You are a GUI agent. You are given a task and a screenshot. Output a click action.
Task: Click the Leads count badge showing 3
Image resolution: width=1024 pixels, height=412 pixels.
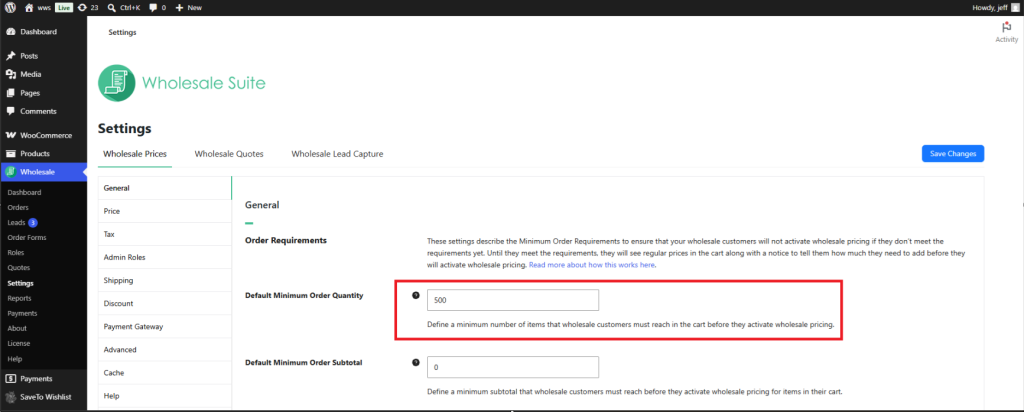point(33,223)
